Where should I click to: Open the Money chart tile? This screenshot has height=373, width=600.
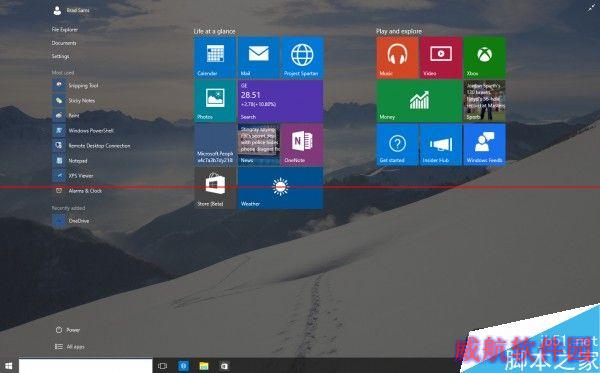[x=419, y=101]
